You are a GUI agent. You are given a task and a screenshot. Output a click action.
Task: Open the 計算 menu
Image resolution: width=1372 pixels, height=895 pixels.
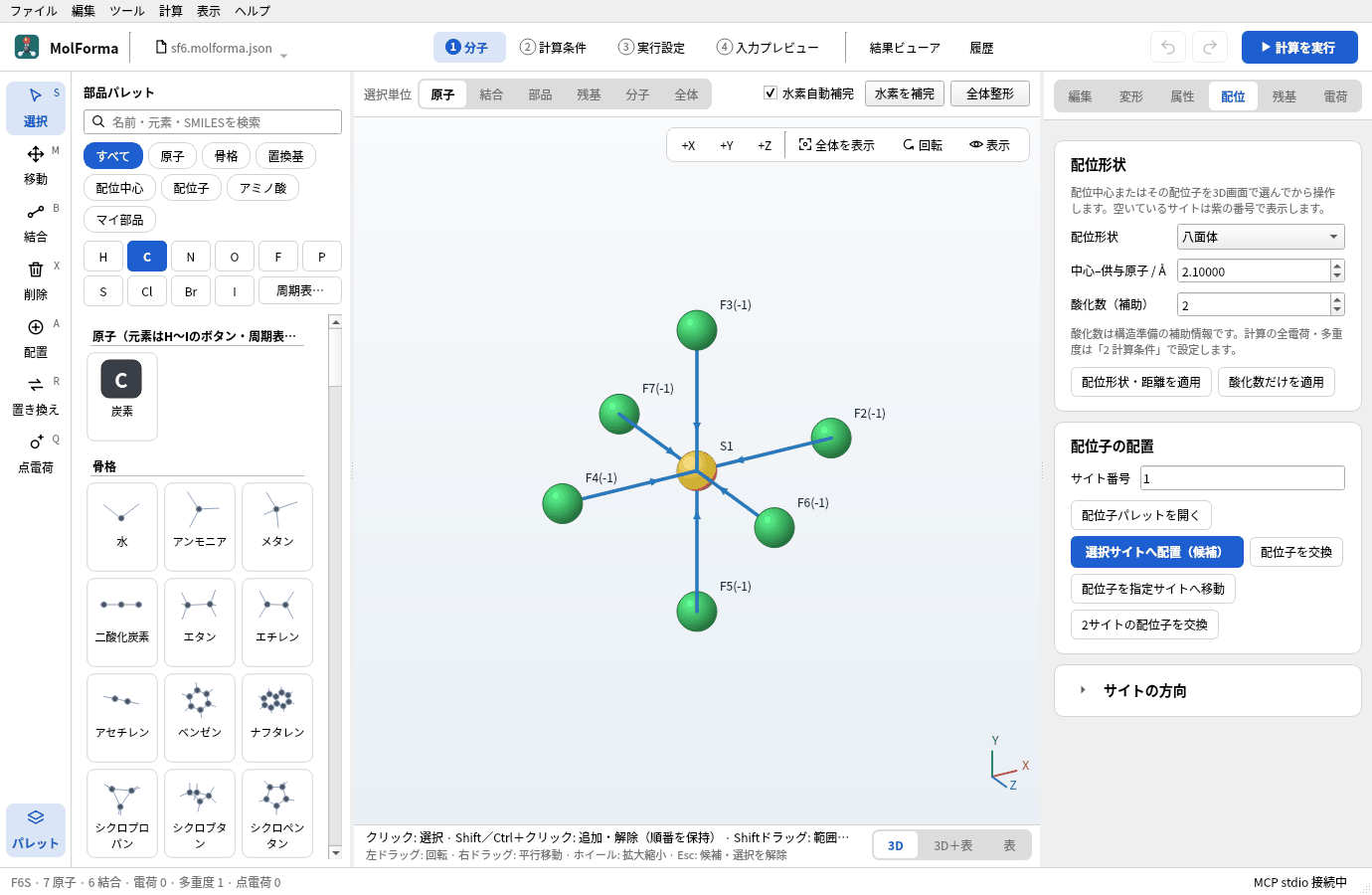[x=171, y=11]
